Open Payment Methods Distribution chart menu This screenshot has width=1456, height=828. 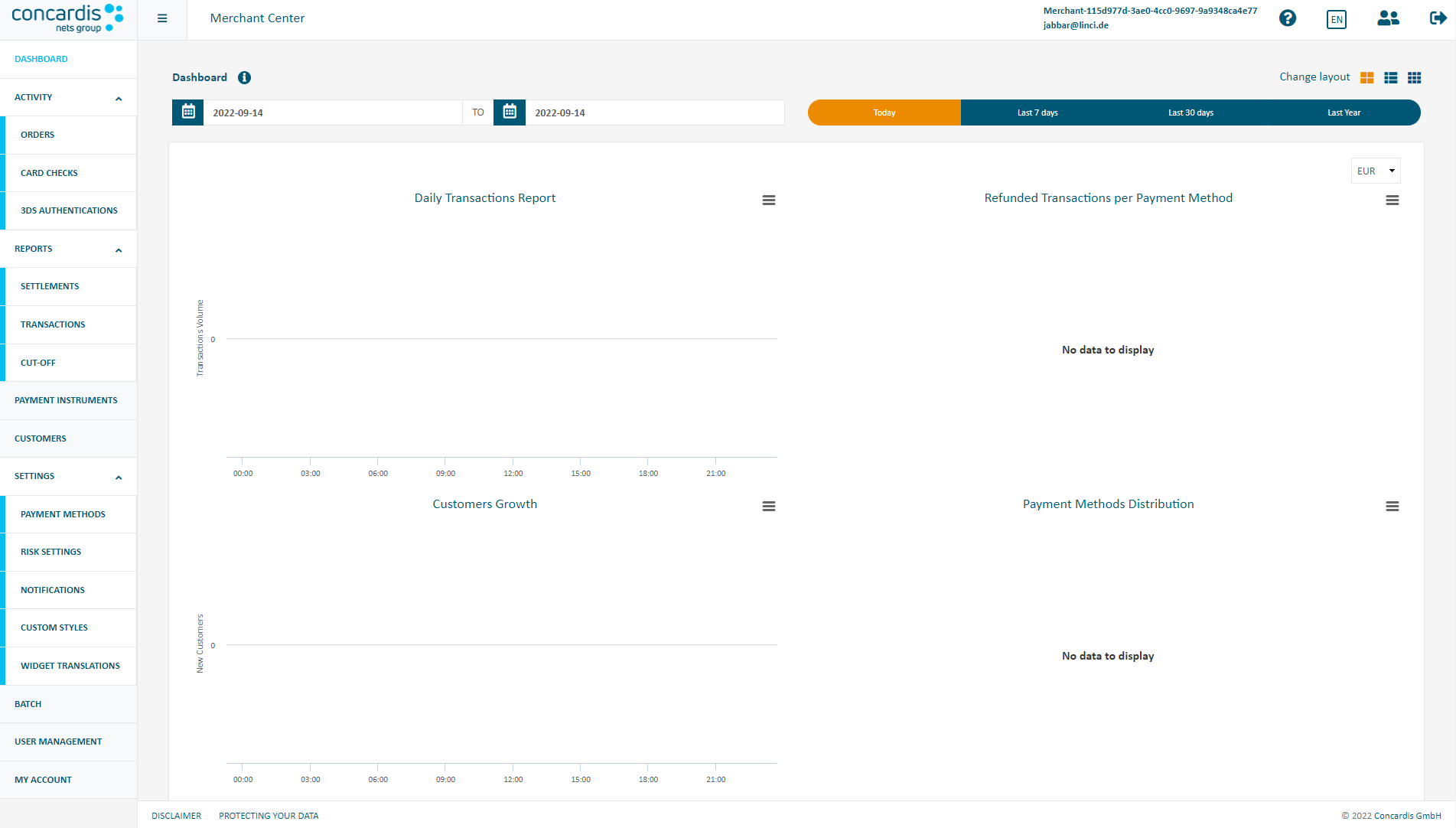[x=1392, y=507]
